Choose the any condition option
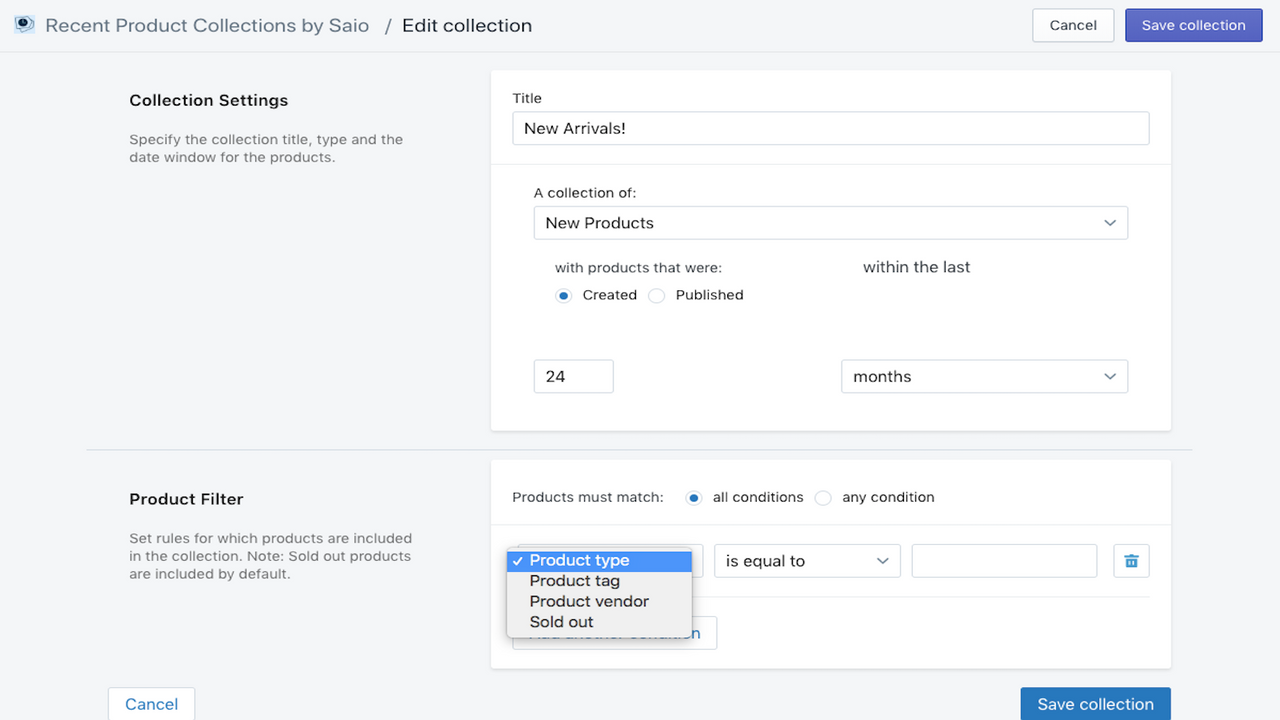The width and height of the screenshot is (1280, 720). coord(823,497)
